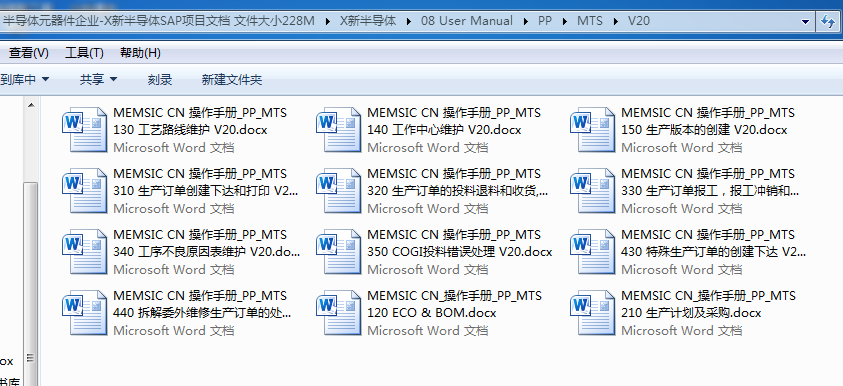Select Word icon of 310 生产订单创建下达和打印
The height and width of the screenshot is (386, 843).
pos(85,191)
